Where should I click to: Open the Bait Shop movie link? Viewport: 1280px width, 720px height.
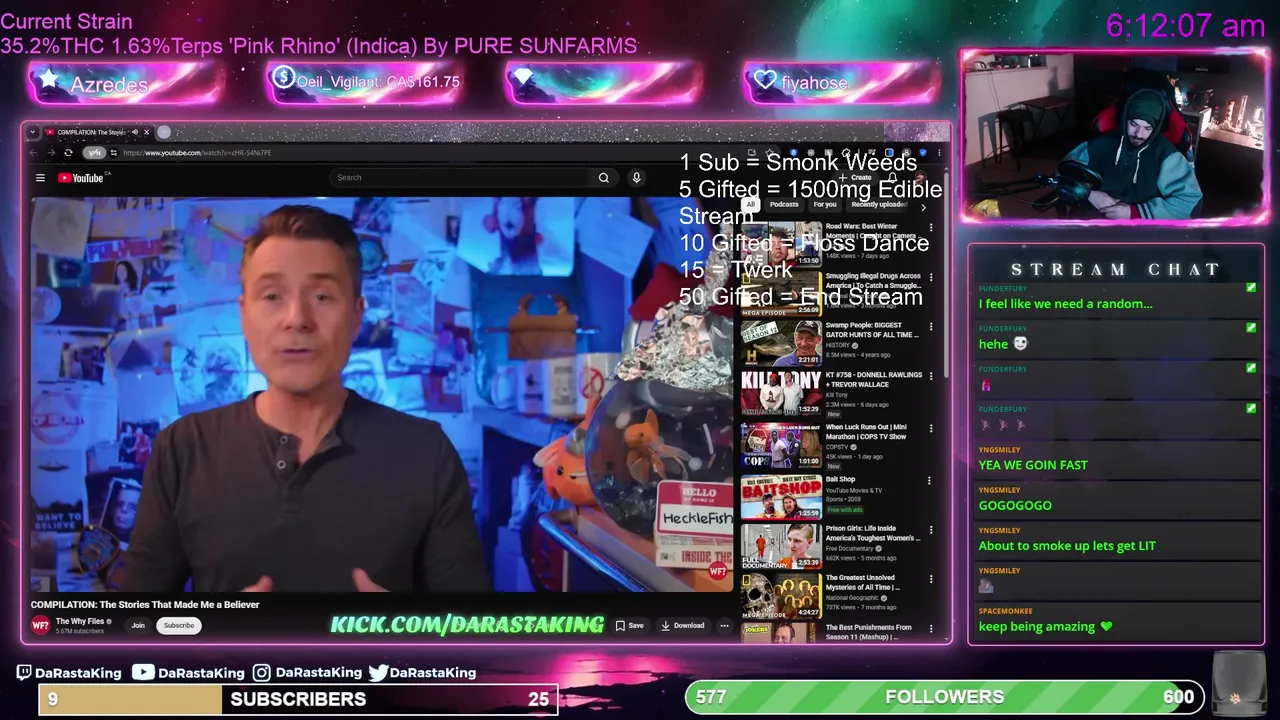840,479
